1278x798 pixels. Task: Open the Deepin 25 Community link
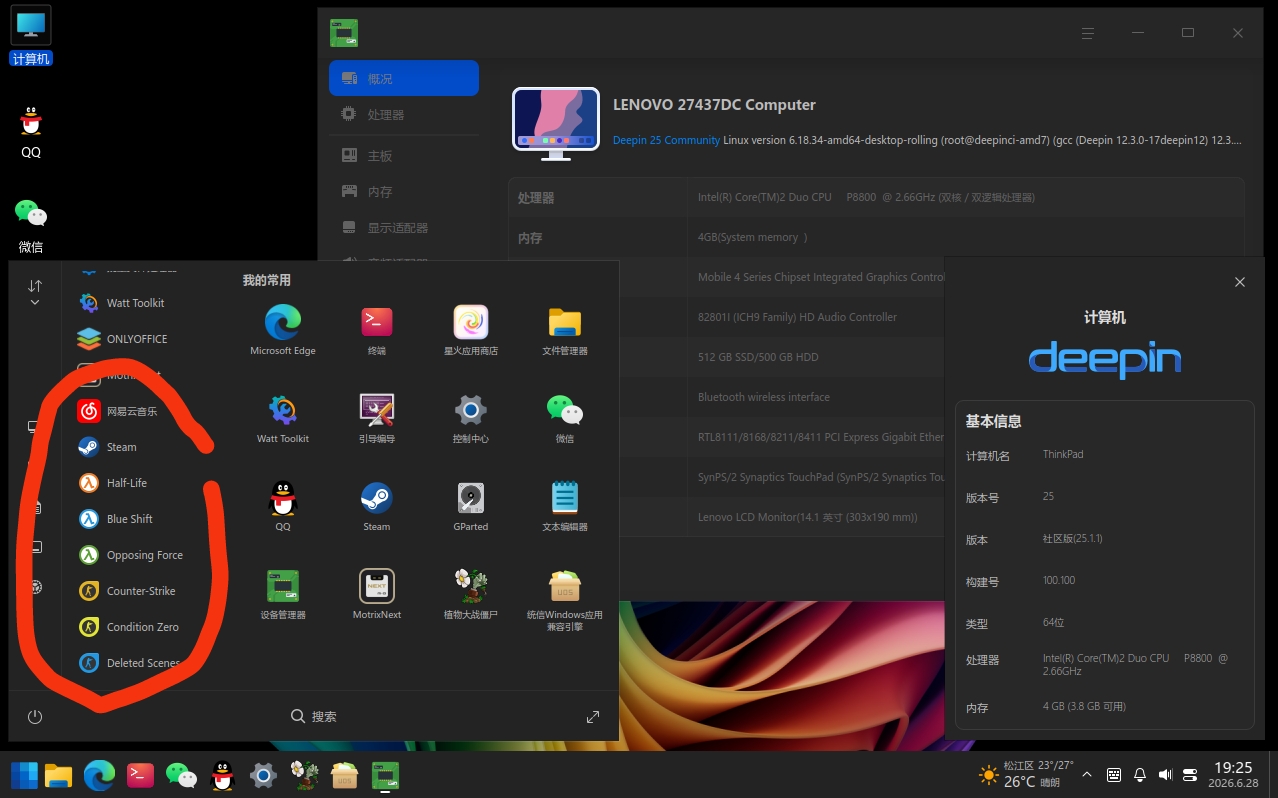click(x=666, y=140)
